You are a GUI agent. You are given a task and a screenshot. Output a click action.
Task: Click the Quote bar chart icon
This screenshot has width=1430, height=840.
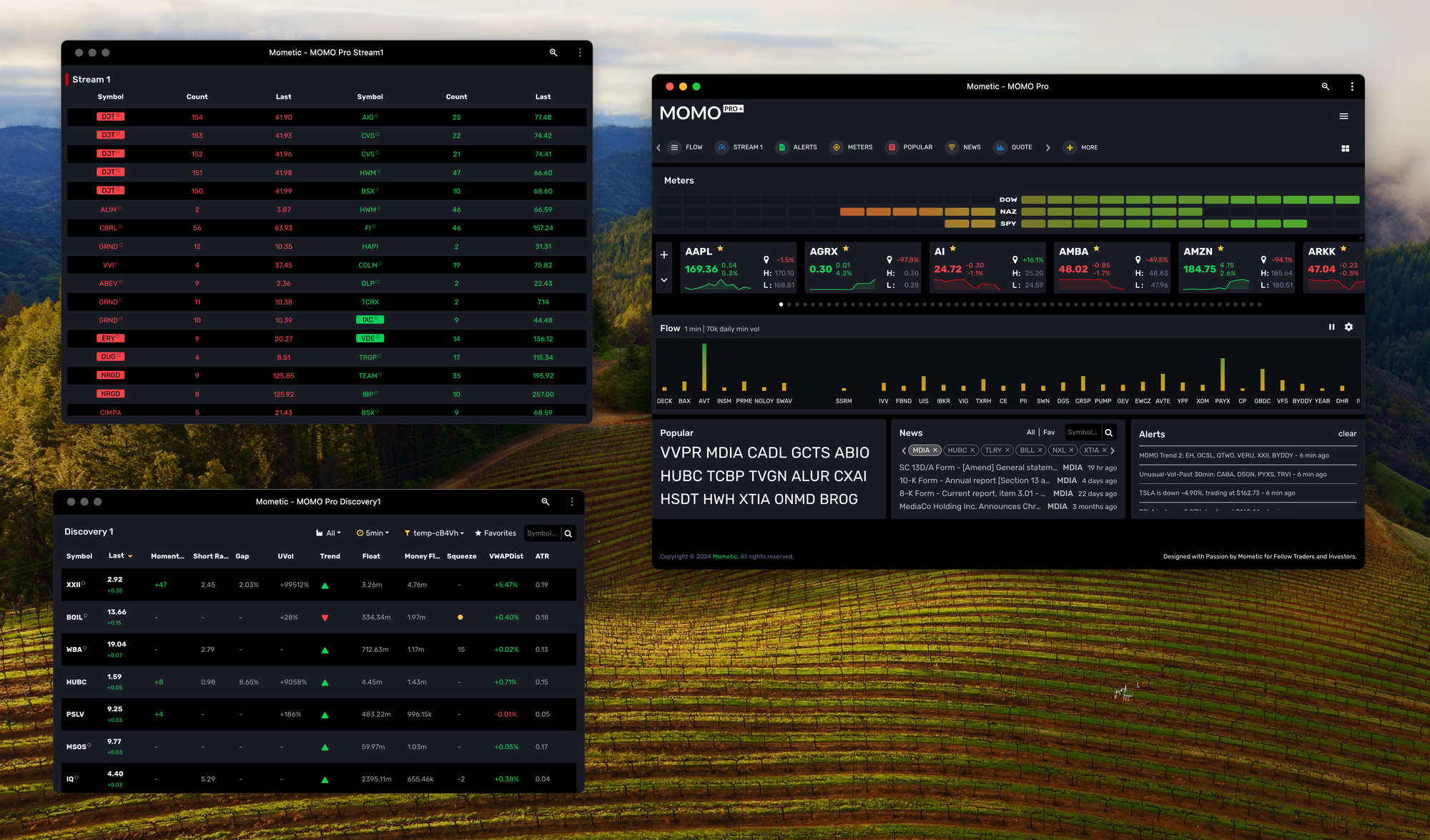click(1000, 147)
